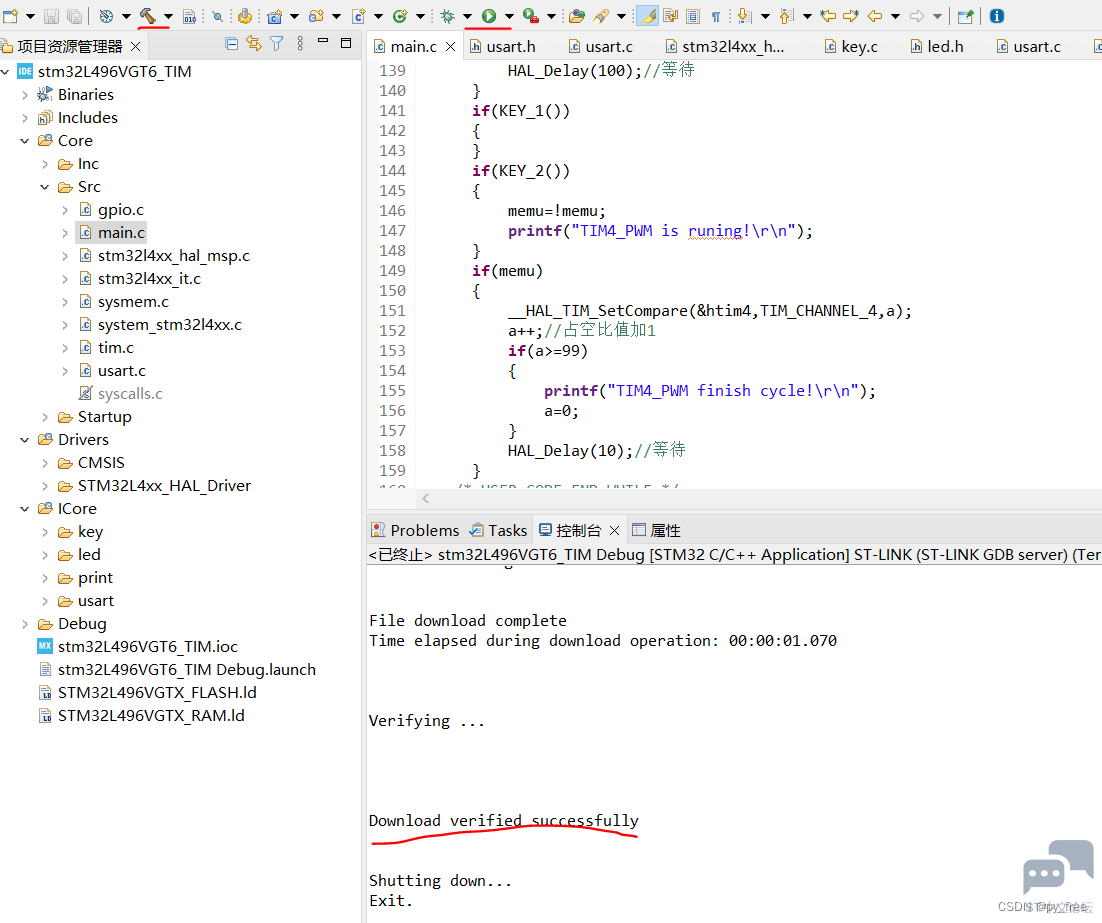Switch to stm32l4xx_h... editor tab
This screenshot has height=923, width=1102.
pyautogui.click(x=725, y=46)
